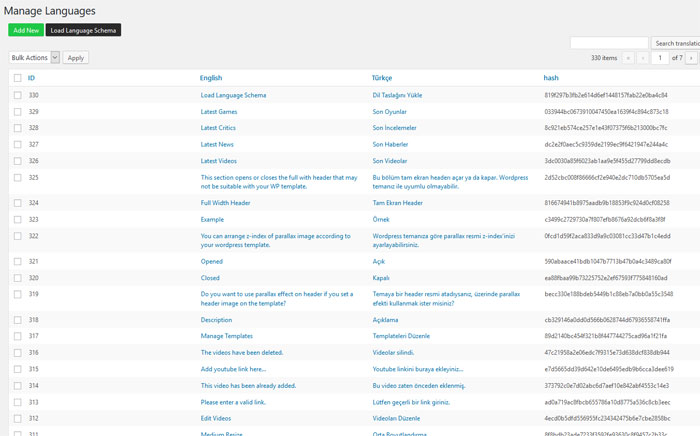Check the checkbox for row 330
The image size is (700, 436).
pyautogui.click(x=17, y=95)
